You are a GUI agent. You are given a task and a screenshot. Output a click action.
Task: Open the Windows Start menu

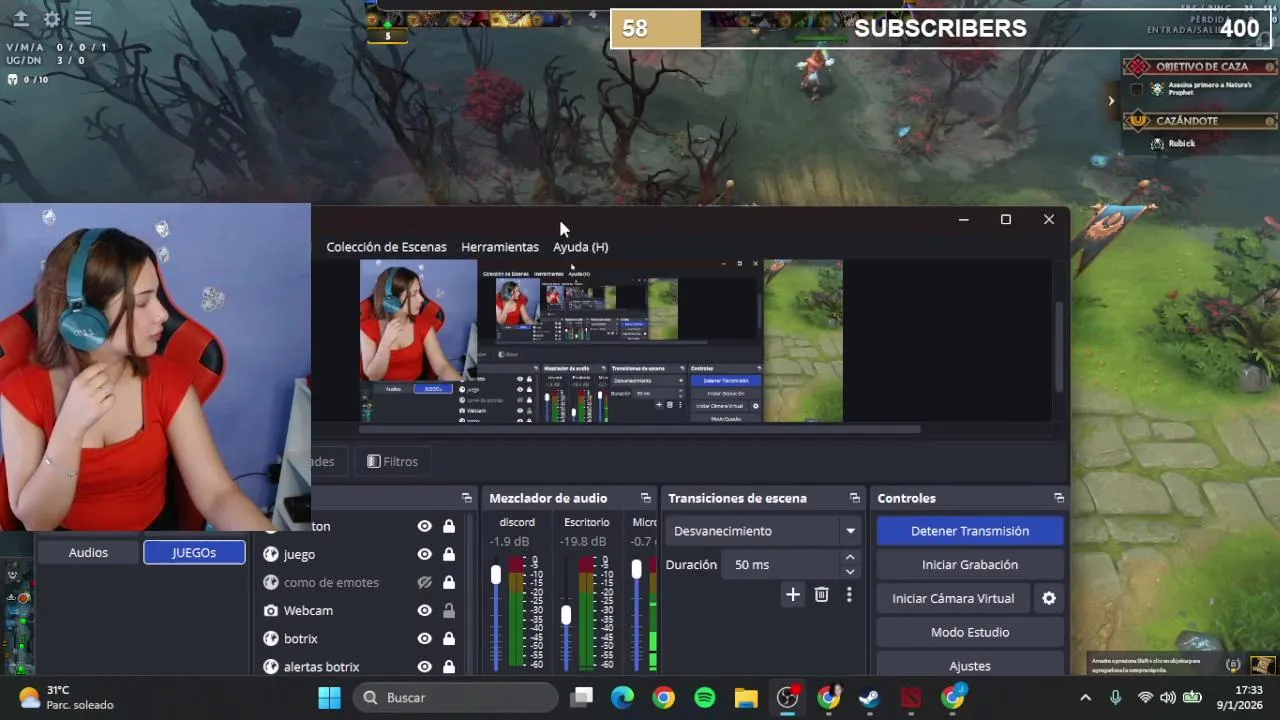point(329,697)
